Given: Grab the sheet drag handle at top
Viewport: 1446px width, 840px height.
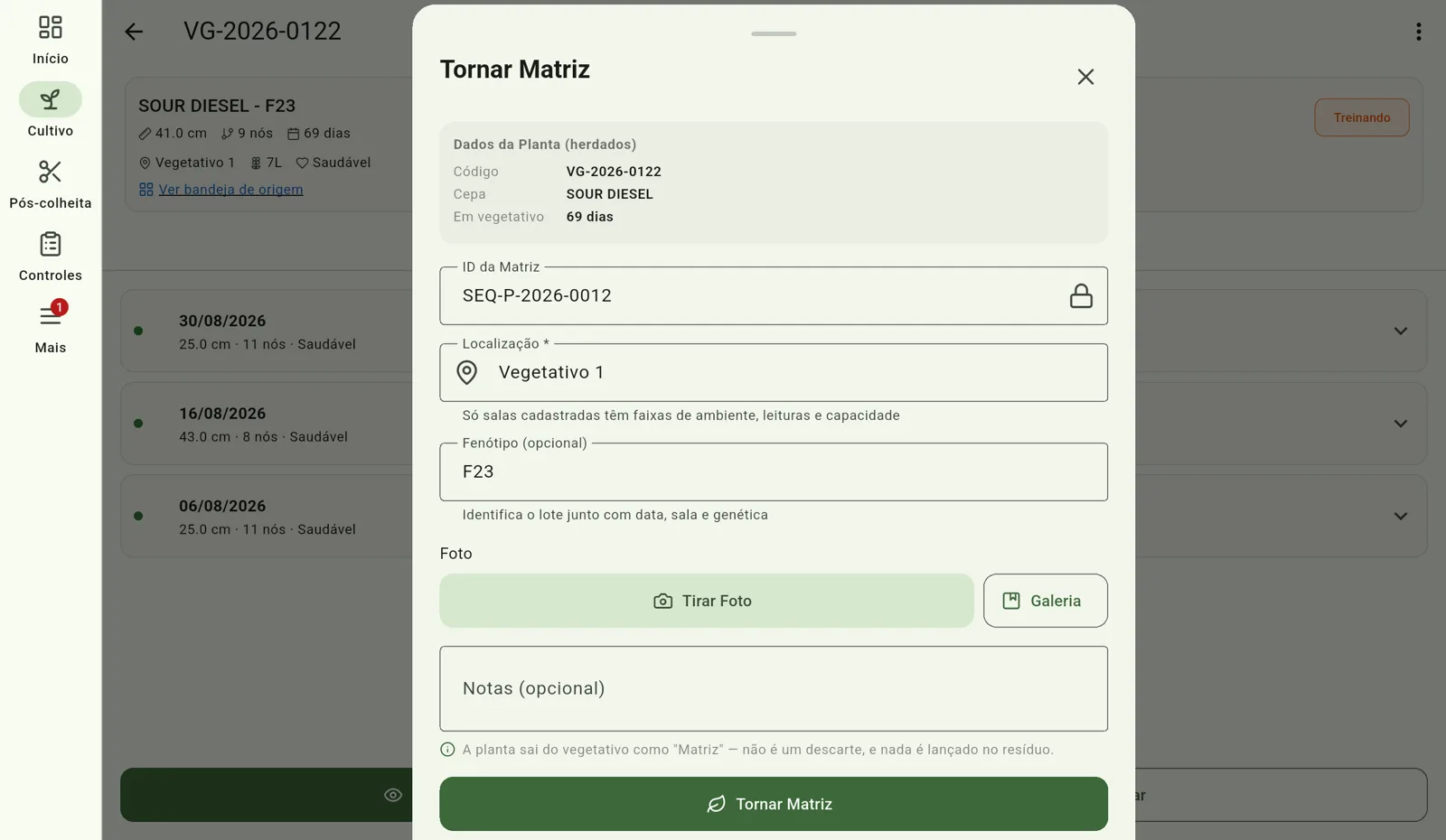Looking at the screenshot, I should pos(774,33).
